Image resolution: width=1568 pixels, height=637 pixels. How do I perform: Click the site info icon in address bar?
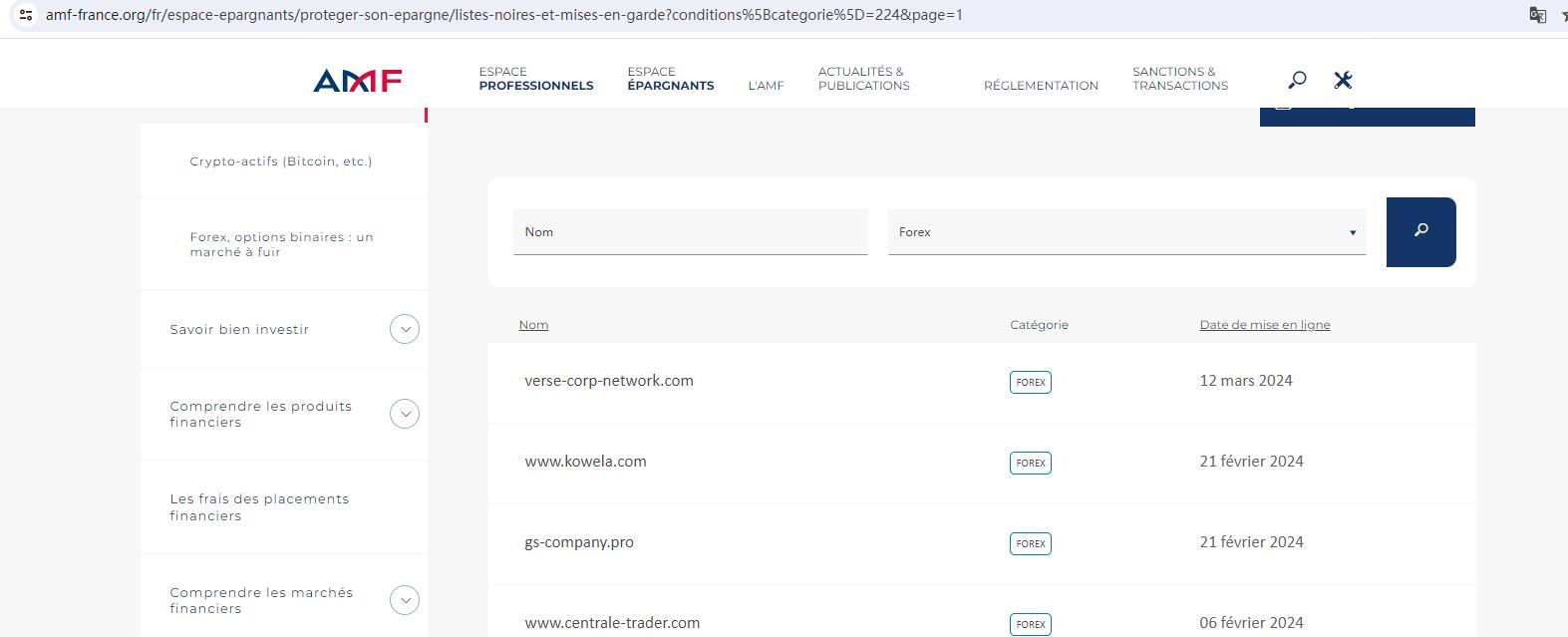pyautogui.click(x=26, y=15)
